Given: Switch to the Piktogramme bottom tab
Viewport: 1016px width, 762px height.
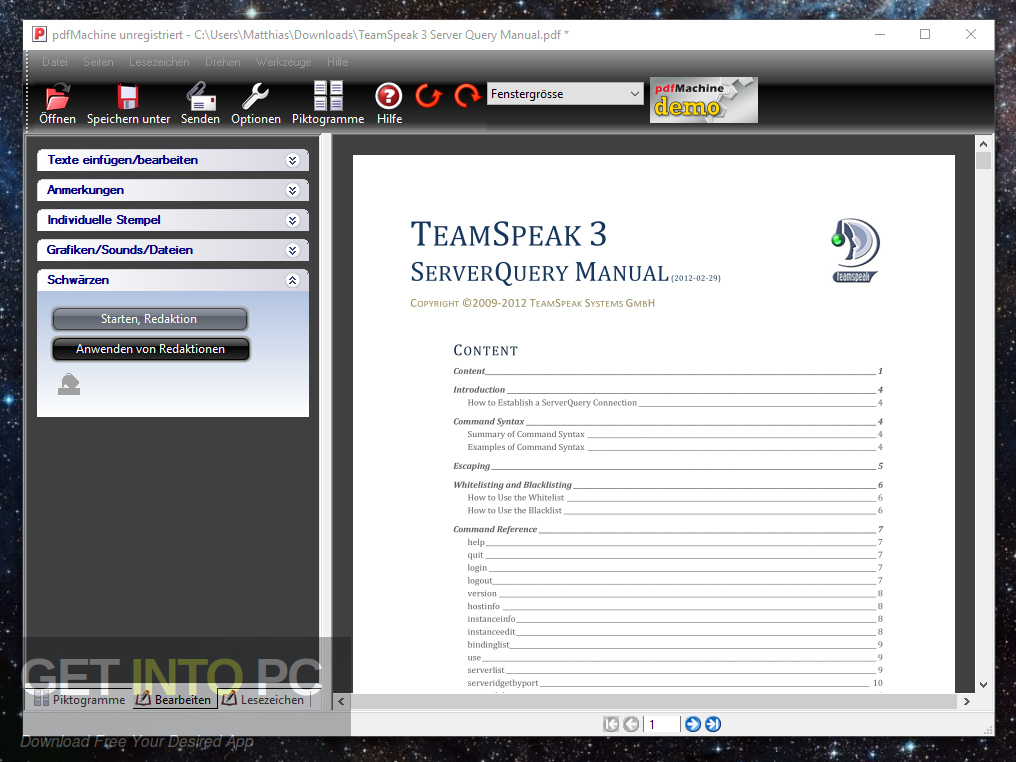Looking at the screenshot, I should (79, 700).
